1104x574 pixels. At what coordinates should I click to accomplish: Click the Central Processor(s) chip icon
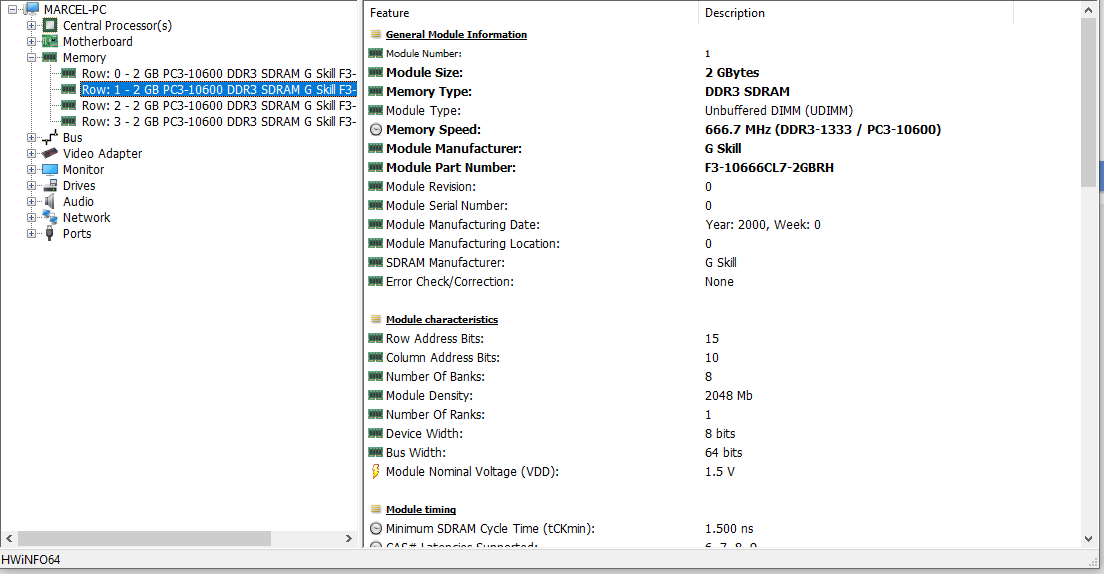49,25
